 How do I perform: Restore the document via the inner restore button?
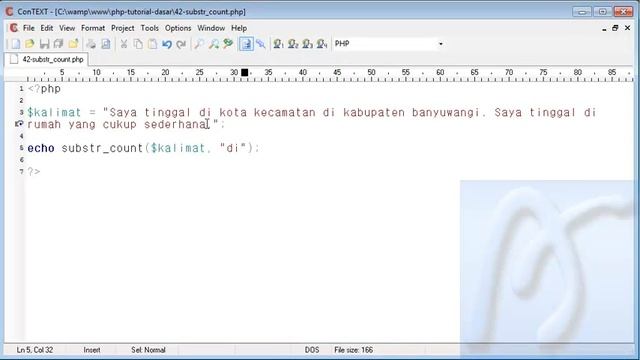pyautogui.click(x=615, y=28)
